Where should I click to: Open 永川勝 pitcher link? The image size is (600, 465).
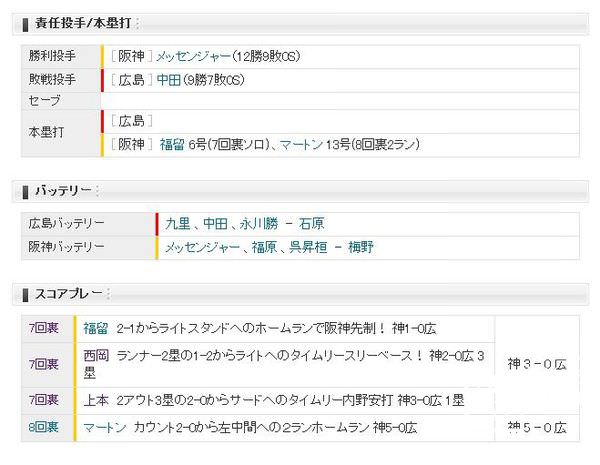(259, 224)
